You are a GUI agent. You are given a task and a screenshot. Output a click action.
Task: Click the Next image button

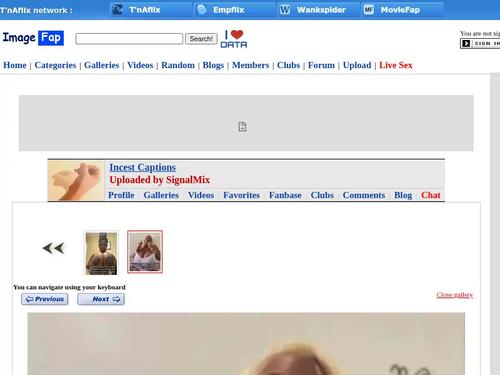(101, 299)
